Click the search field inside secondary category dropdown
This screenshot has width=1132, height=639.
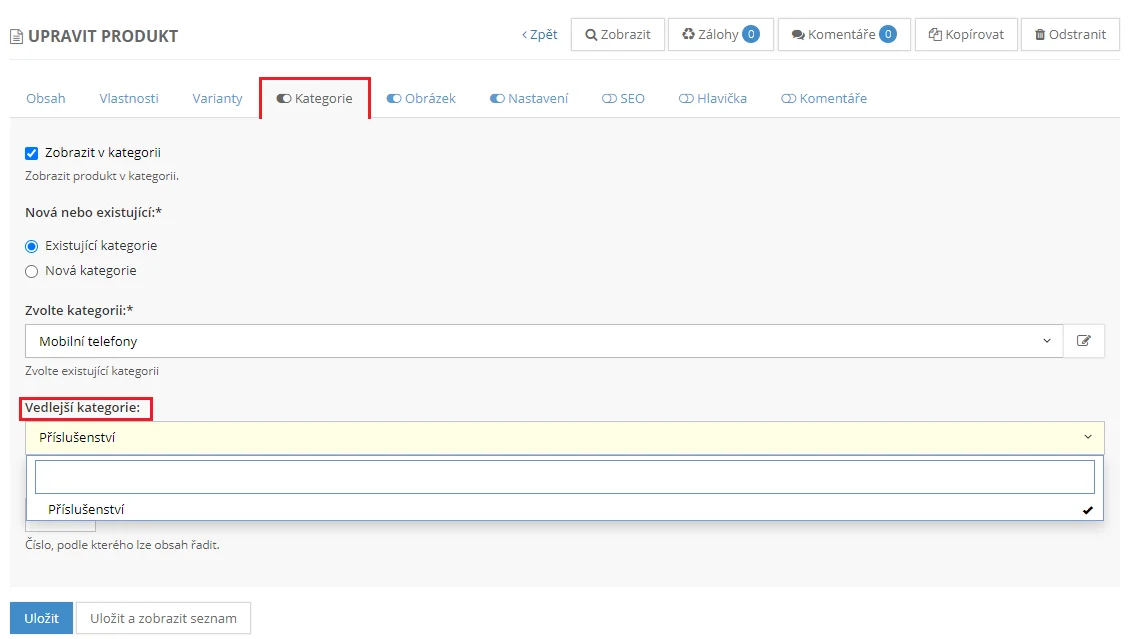(x=564, y=477)
